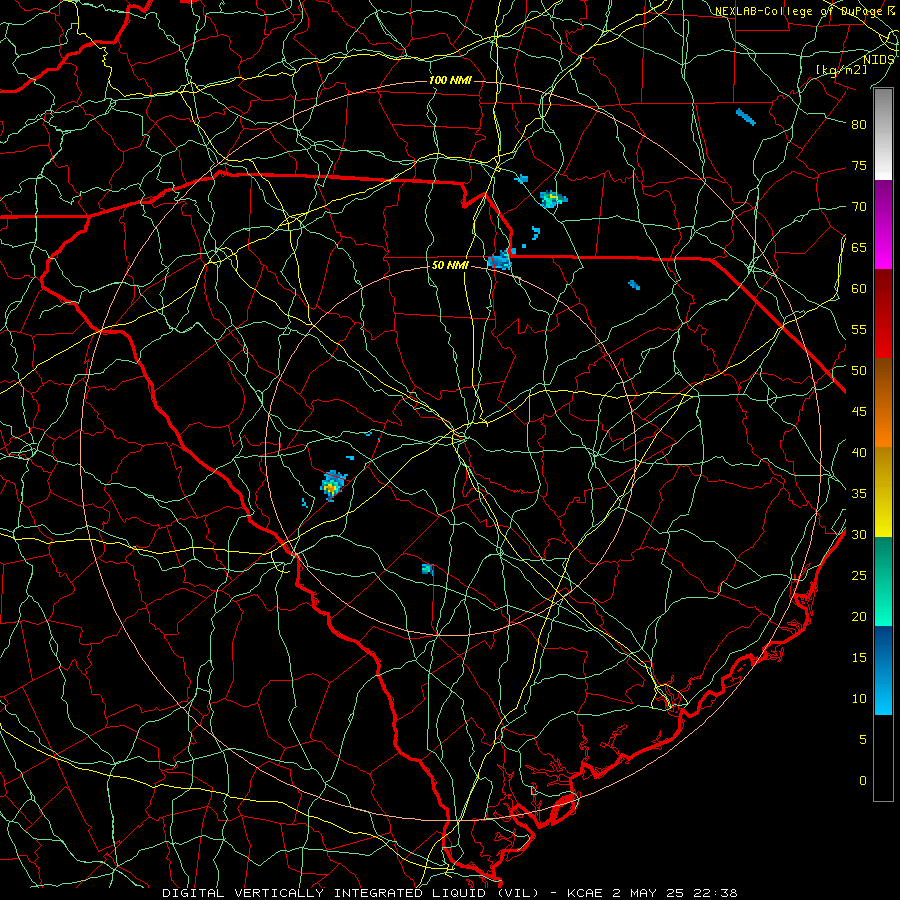Click the yellow segment of the color bar
The image size is (900, 900).
pos(883,492)
